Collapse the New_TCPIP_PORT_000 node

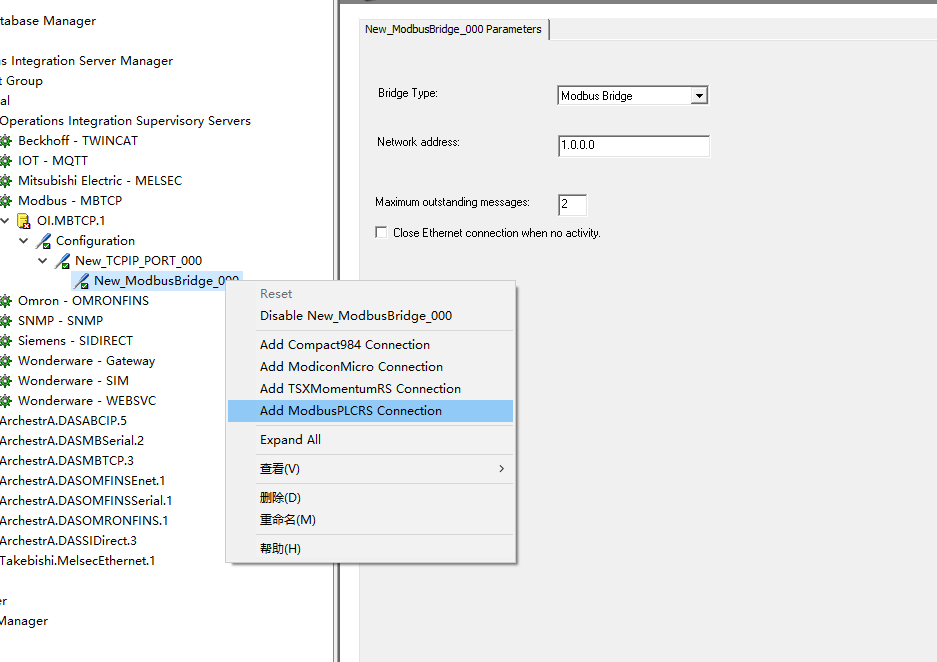pos(43,261)
